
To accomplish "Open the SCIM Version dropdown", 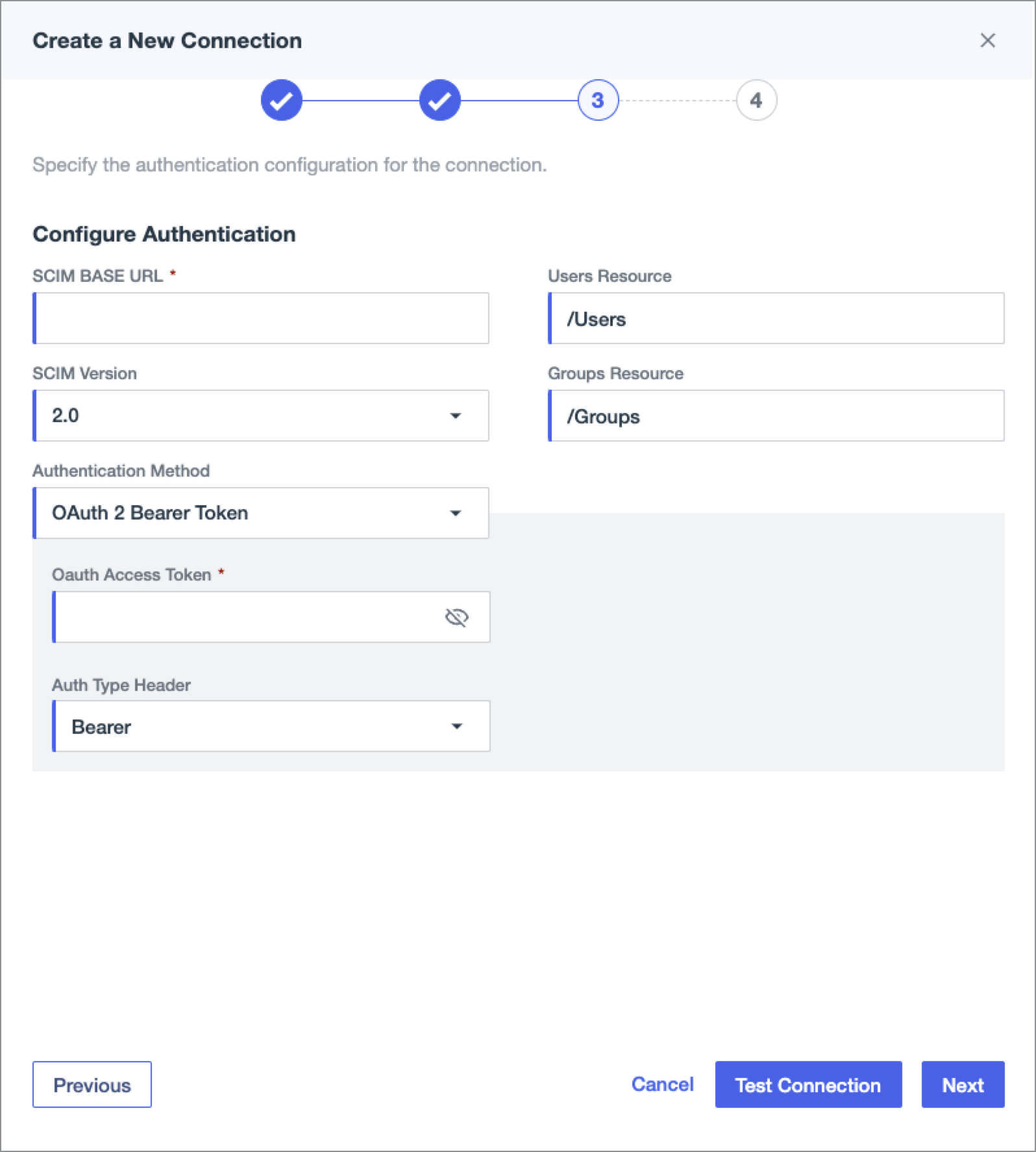I will click(x=260, y=416).
